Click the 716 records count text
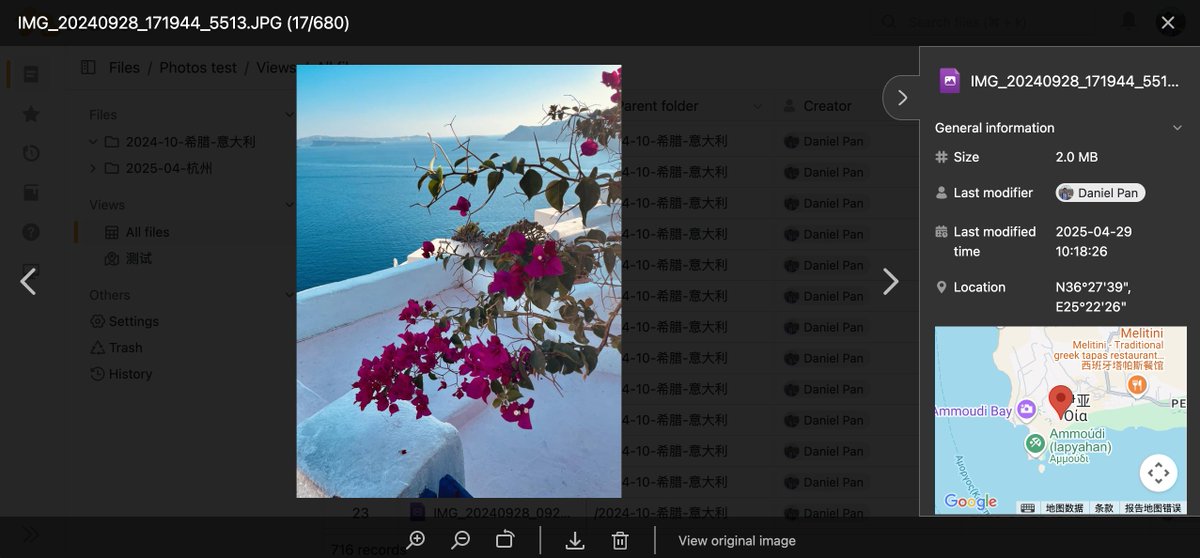Image resolution: width=1200 pixels, height=558 pixels. point(368,549)
